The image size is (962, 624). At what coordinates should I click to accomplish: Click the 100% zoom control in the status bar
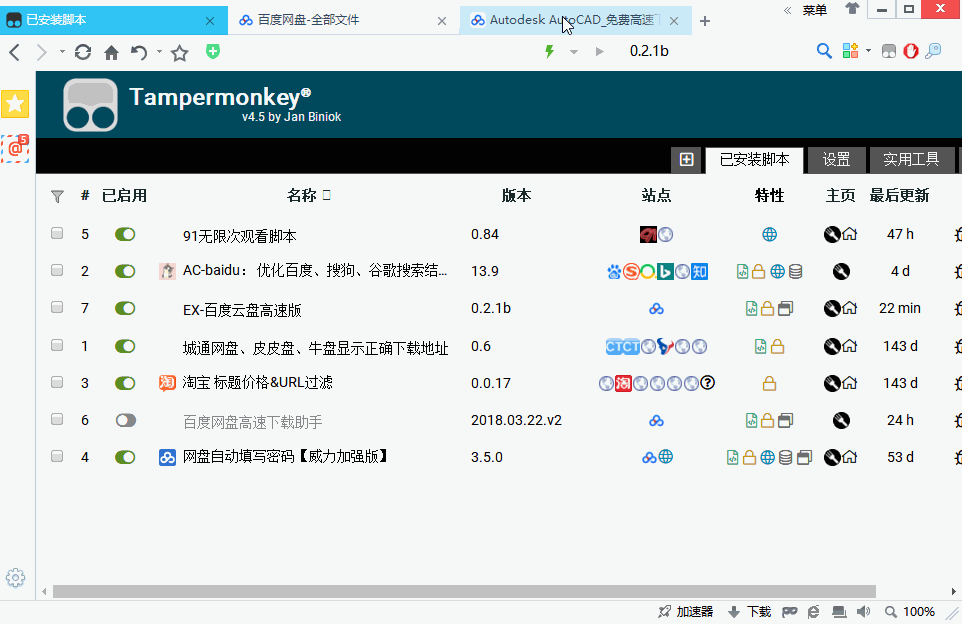click(x=917, y=611)
